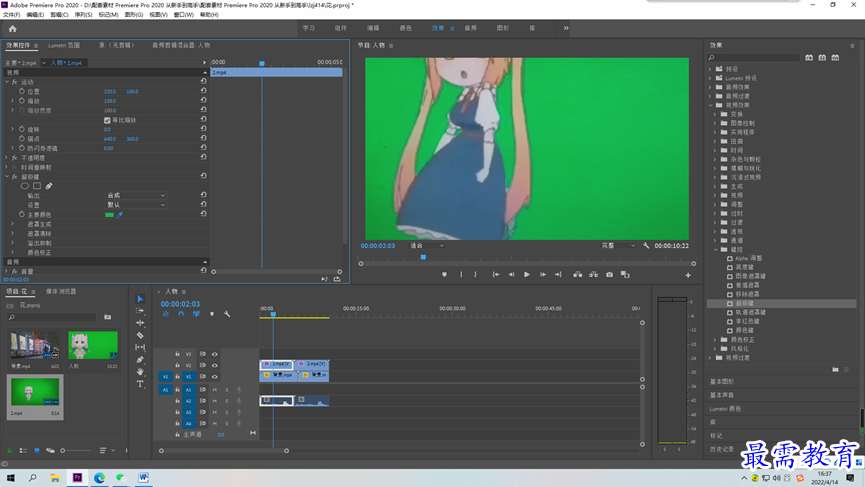The image size is (865, 487).
Task: Collapse the Keying folder
Action: (x=716, y=249)
